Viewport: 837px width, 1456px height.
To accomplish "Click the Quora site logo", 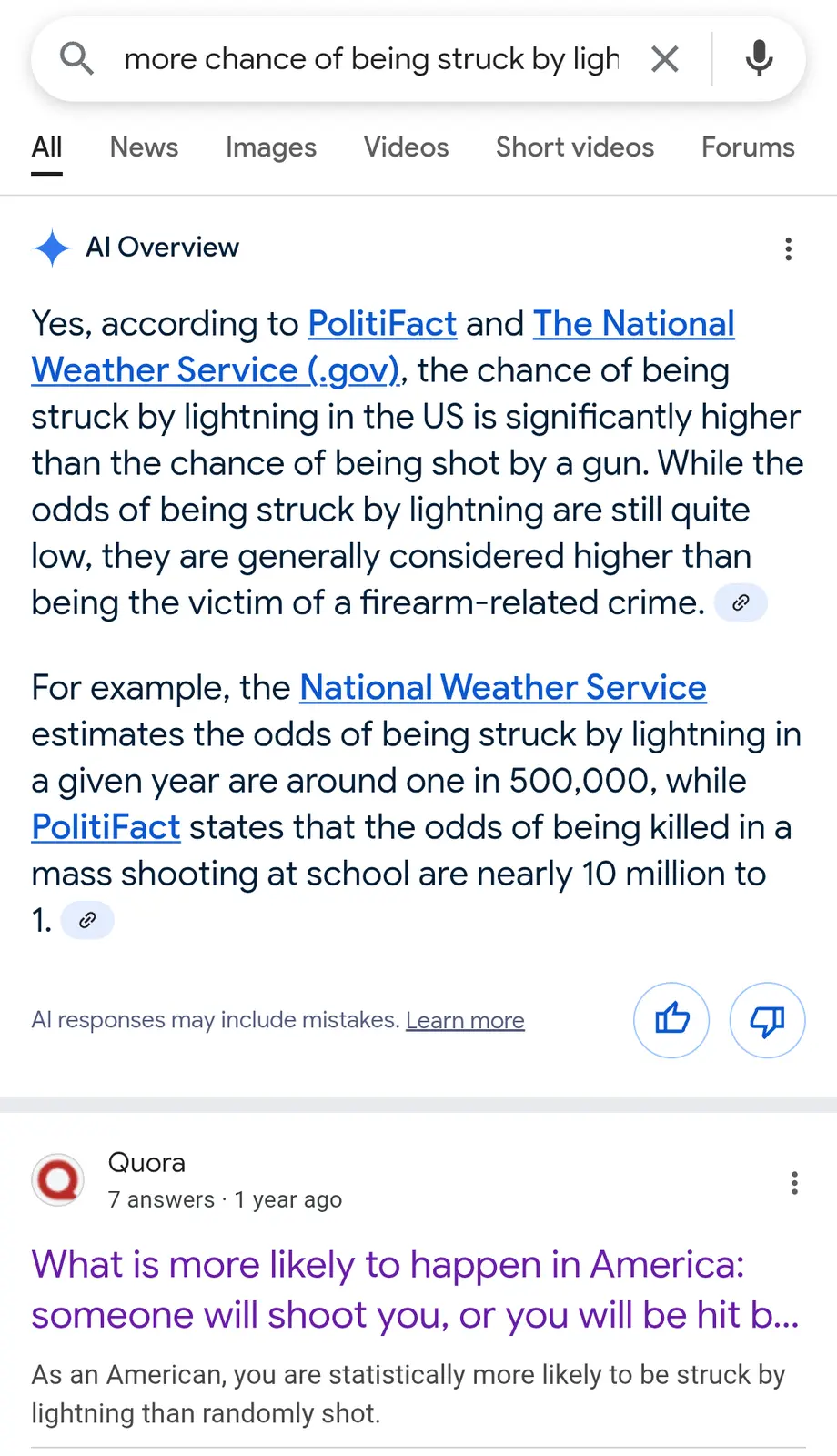I will point(58,1180).
